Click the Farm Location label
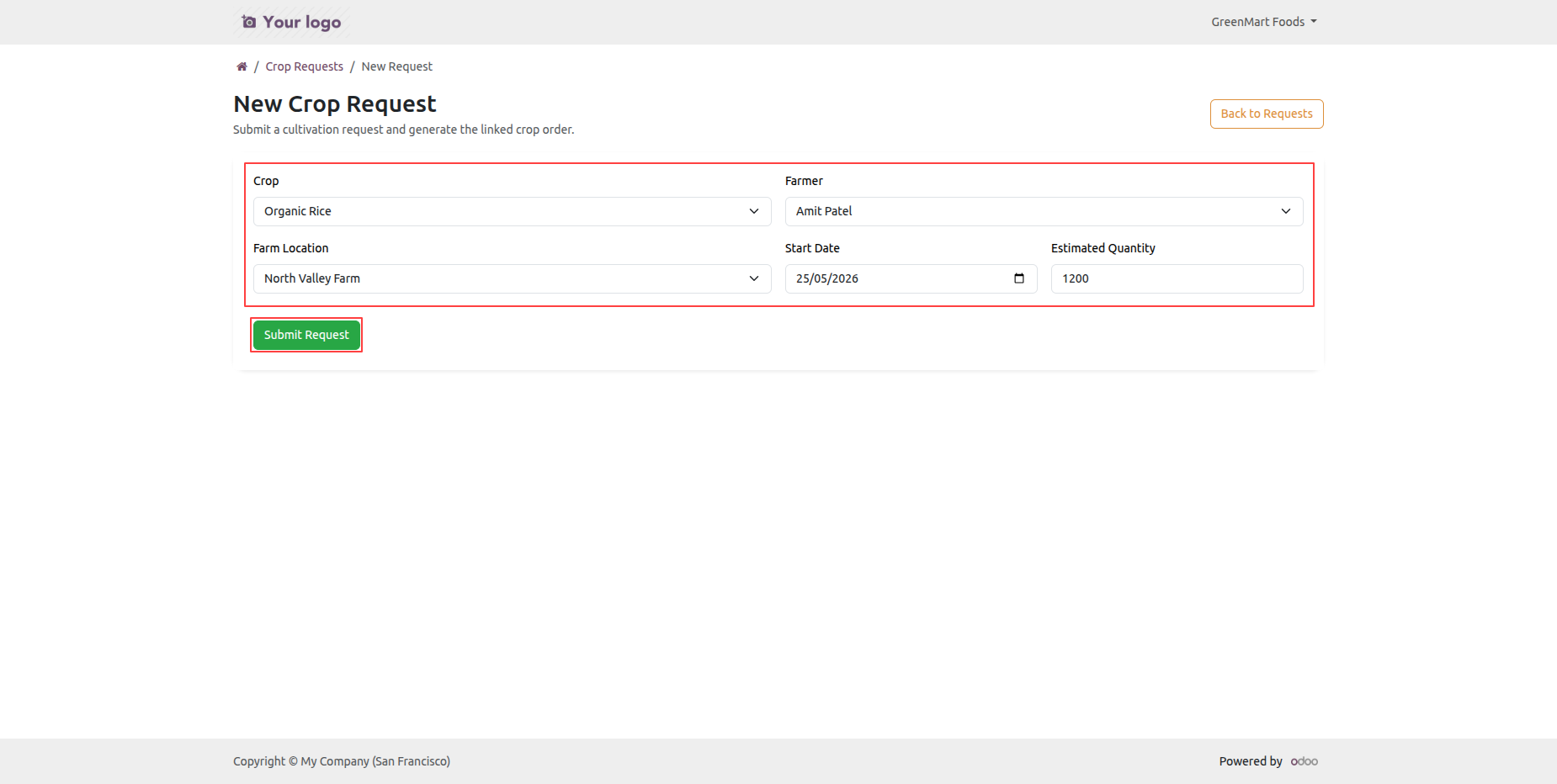Image resolution: width=1557 pixels, height=784 pixels. tap(290, 248)
